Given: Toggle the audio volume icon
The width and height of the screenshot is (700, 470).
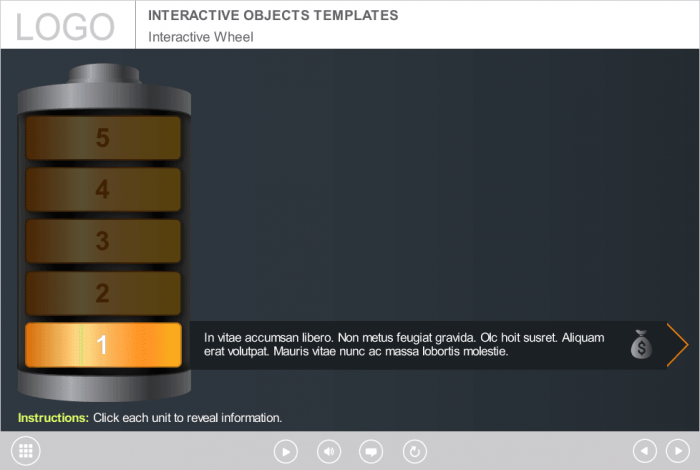Looking at the screenshot, I should pos(329,452).
